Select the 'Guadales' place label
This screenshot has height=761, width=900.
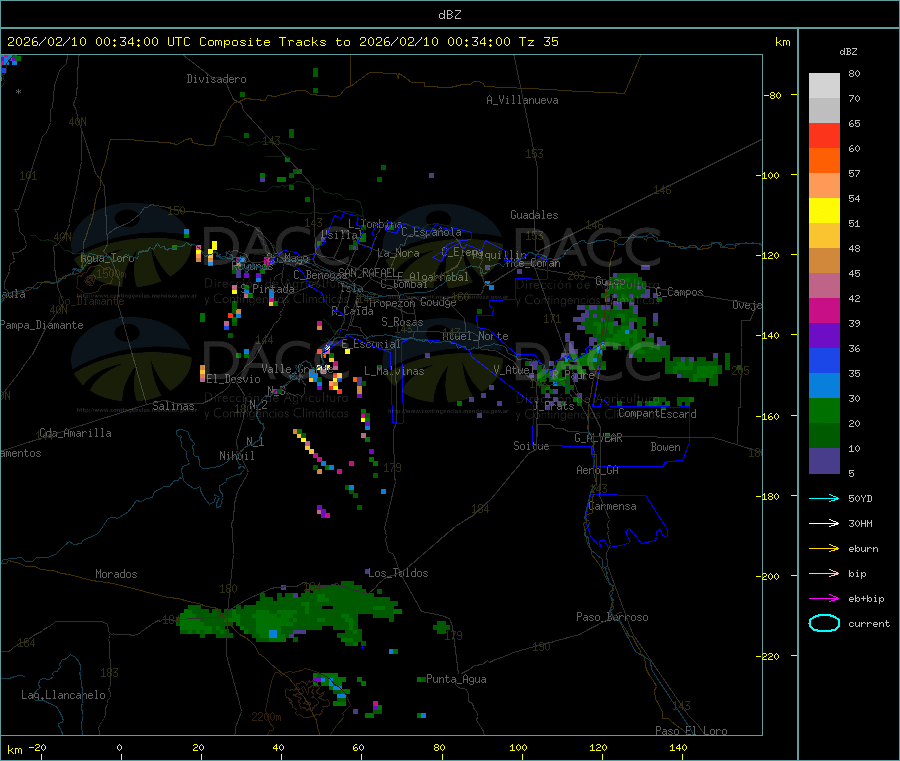(x=534, y=215)
